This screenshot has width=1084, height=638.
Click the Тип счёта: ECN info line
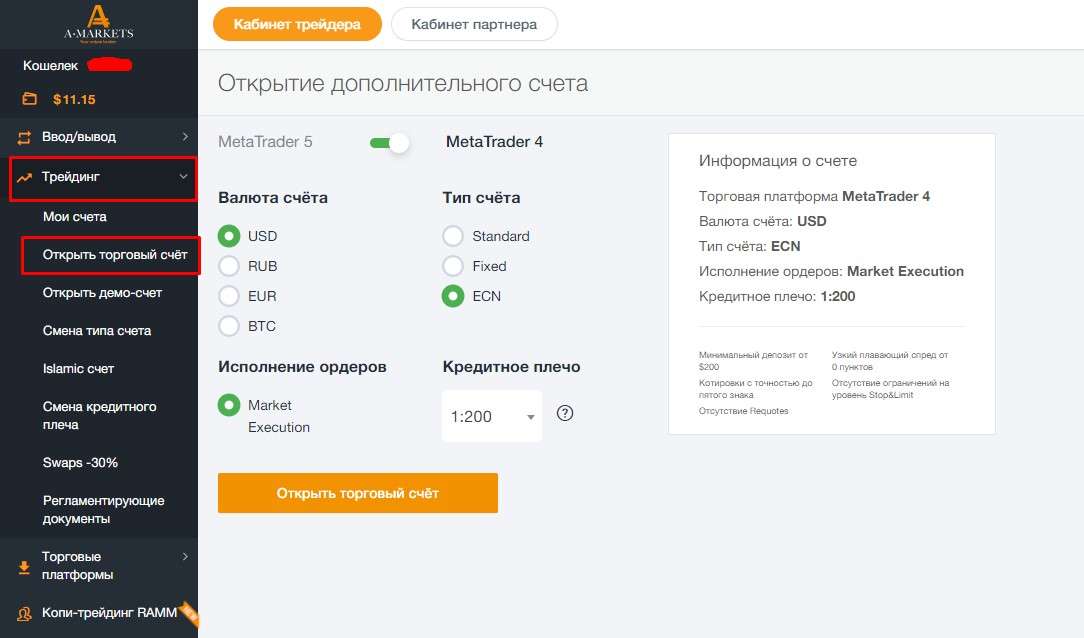pos(749,246)
